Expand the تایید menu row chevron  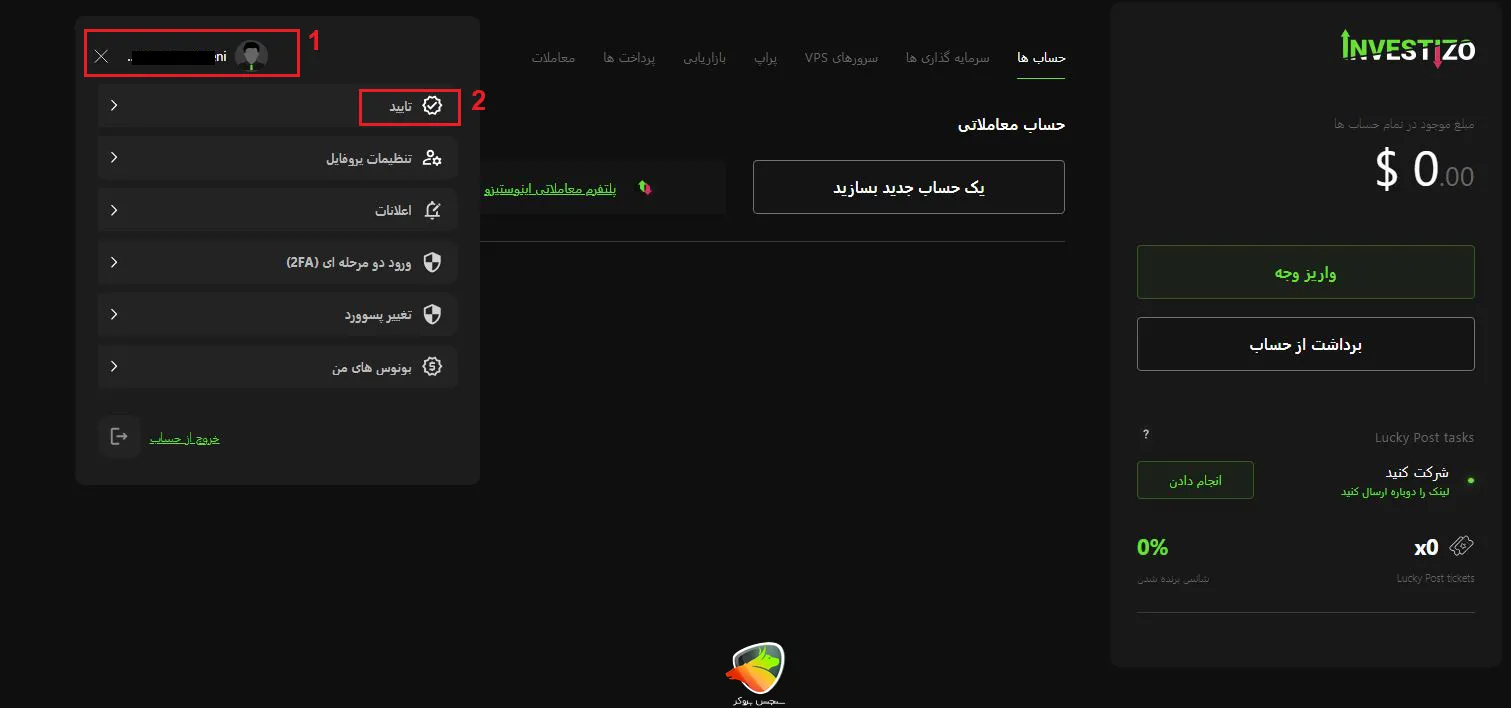point(113,103)
